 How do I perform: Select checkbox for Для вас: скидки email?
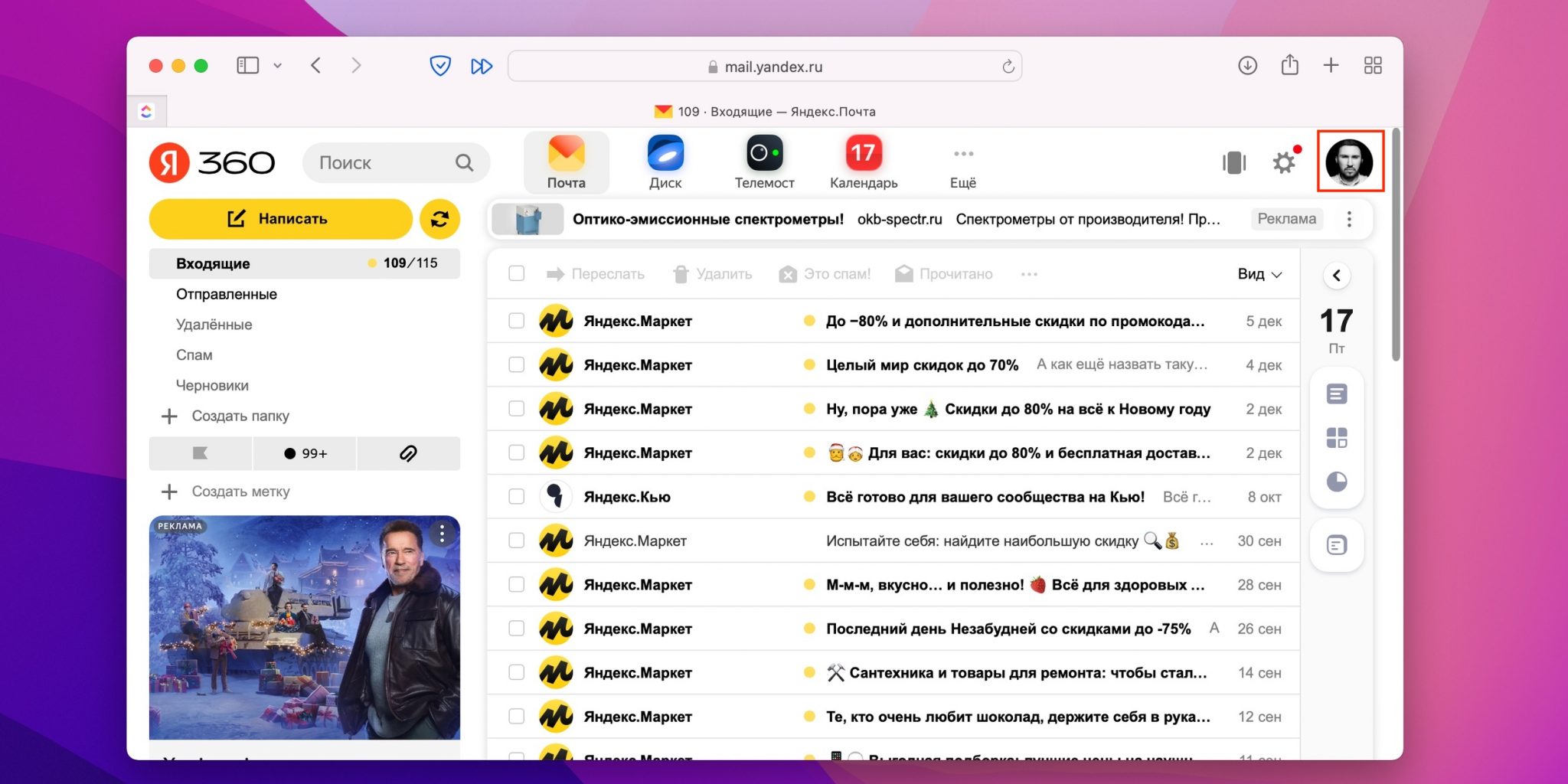click(517, 452)
